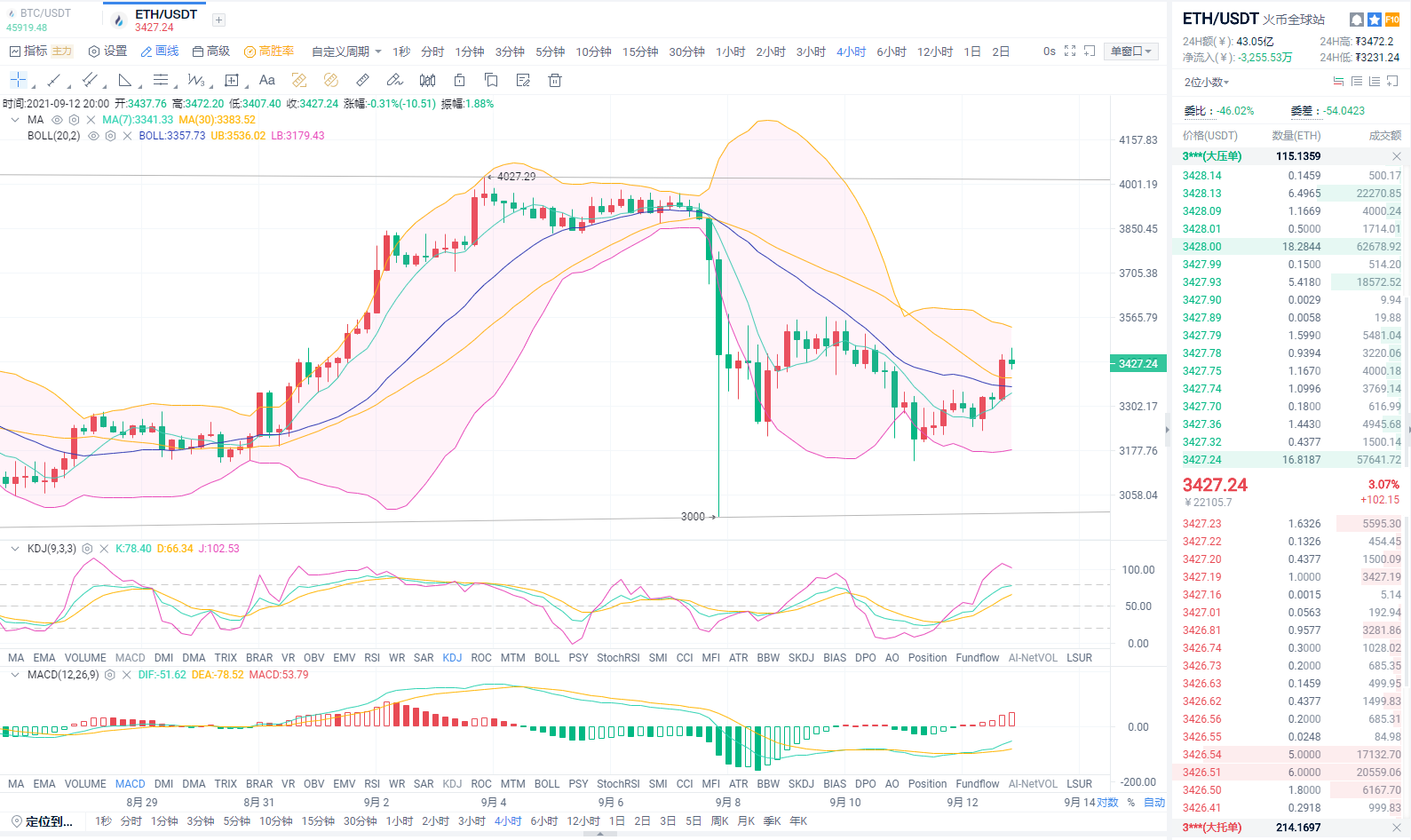Open the 单窗口 layout dropdown

[x=1131, y=52]
